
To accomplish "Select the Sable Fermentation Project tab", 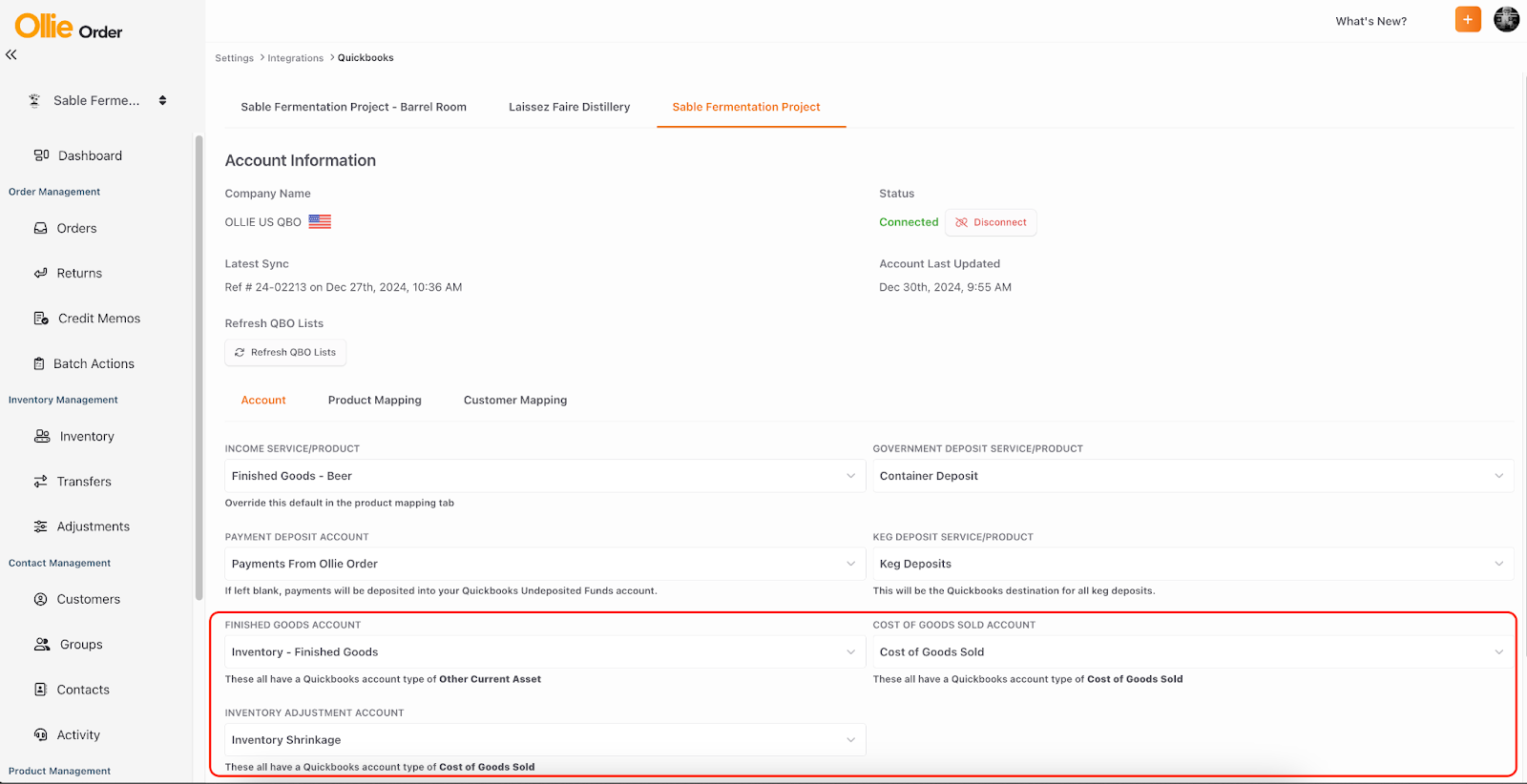I will (x=746, y=107).
